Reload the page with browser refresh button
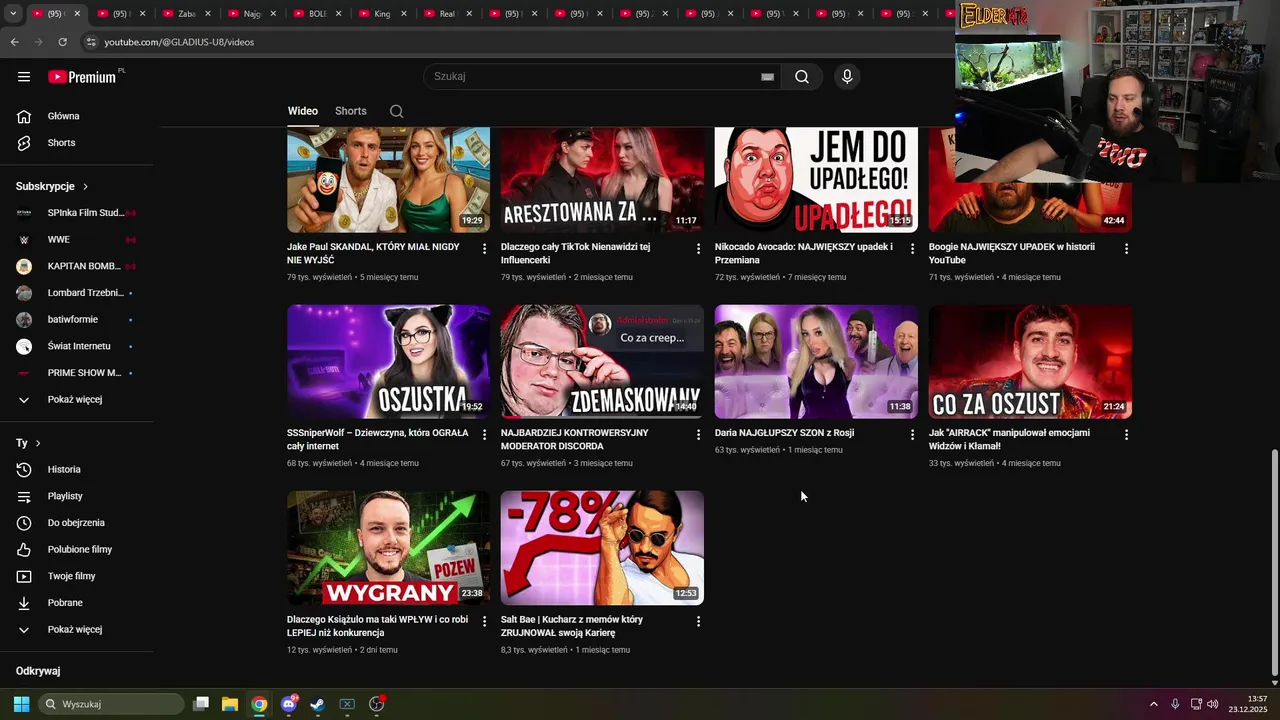Screen dimensions: 1280x720 (x=62, y=42)
